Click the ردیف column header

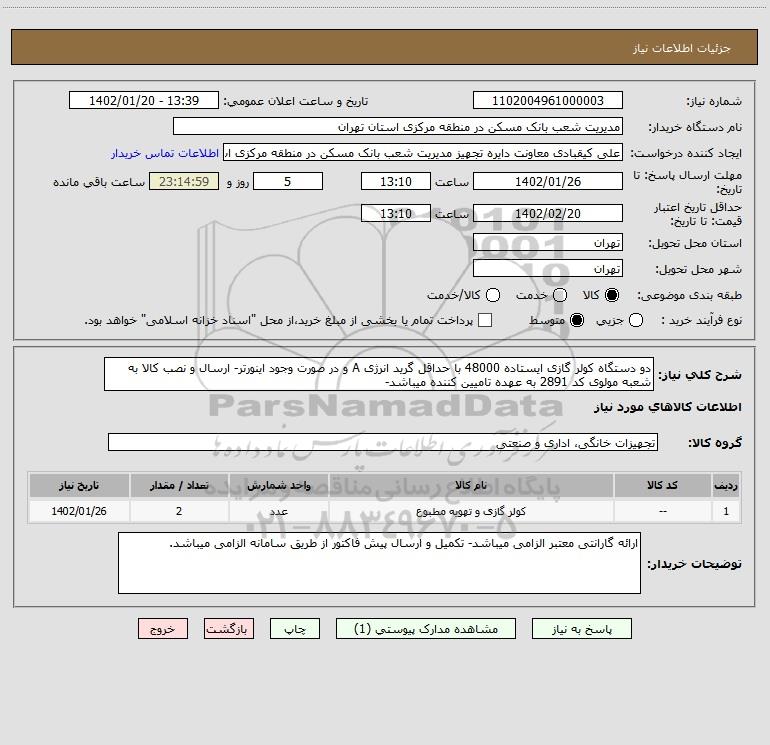[x=726, y=486]
